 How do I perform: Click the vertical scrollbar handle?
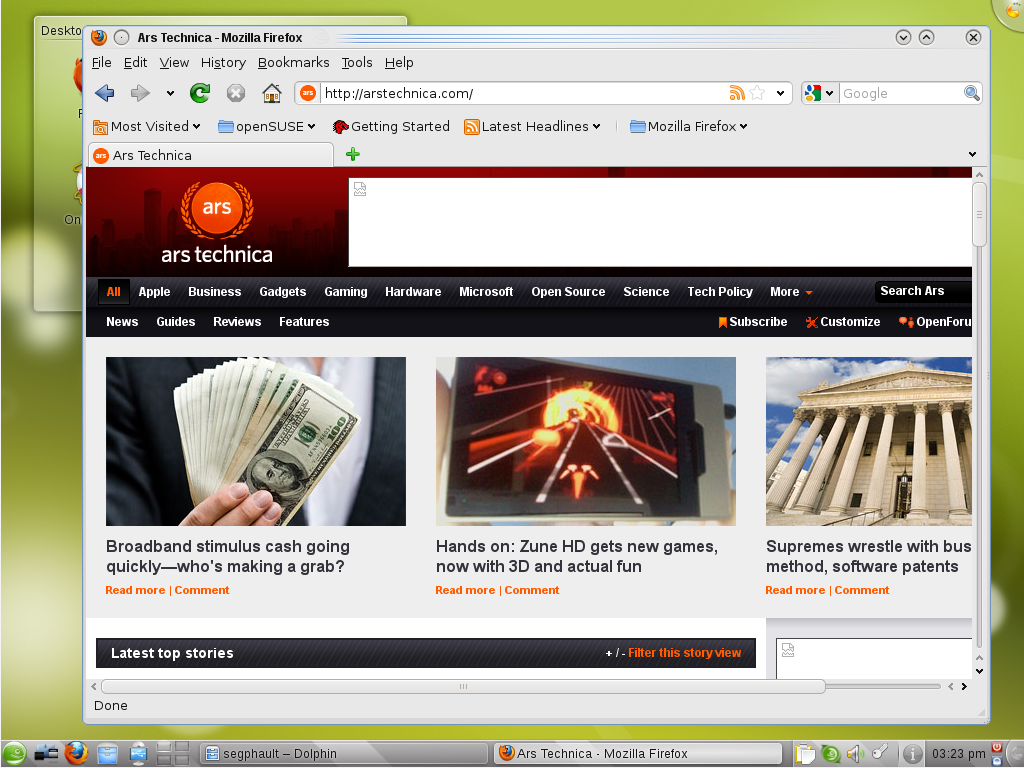979,214
